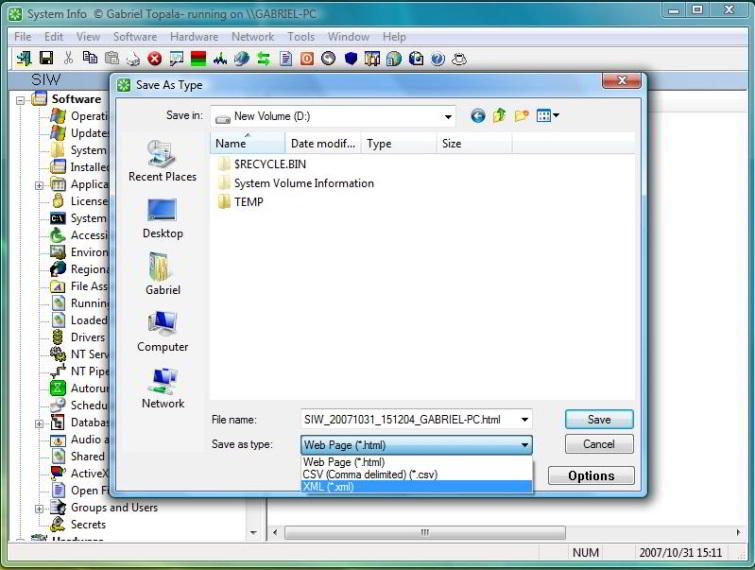Open the views menu dropdown arrow

coord(556,116)
